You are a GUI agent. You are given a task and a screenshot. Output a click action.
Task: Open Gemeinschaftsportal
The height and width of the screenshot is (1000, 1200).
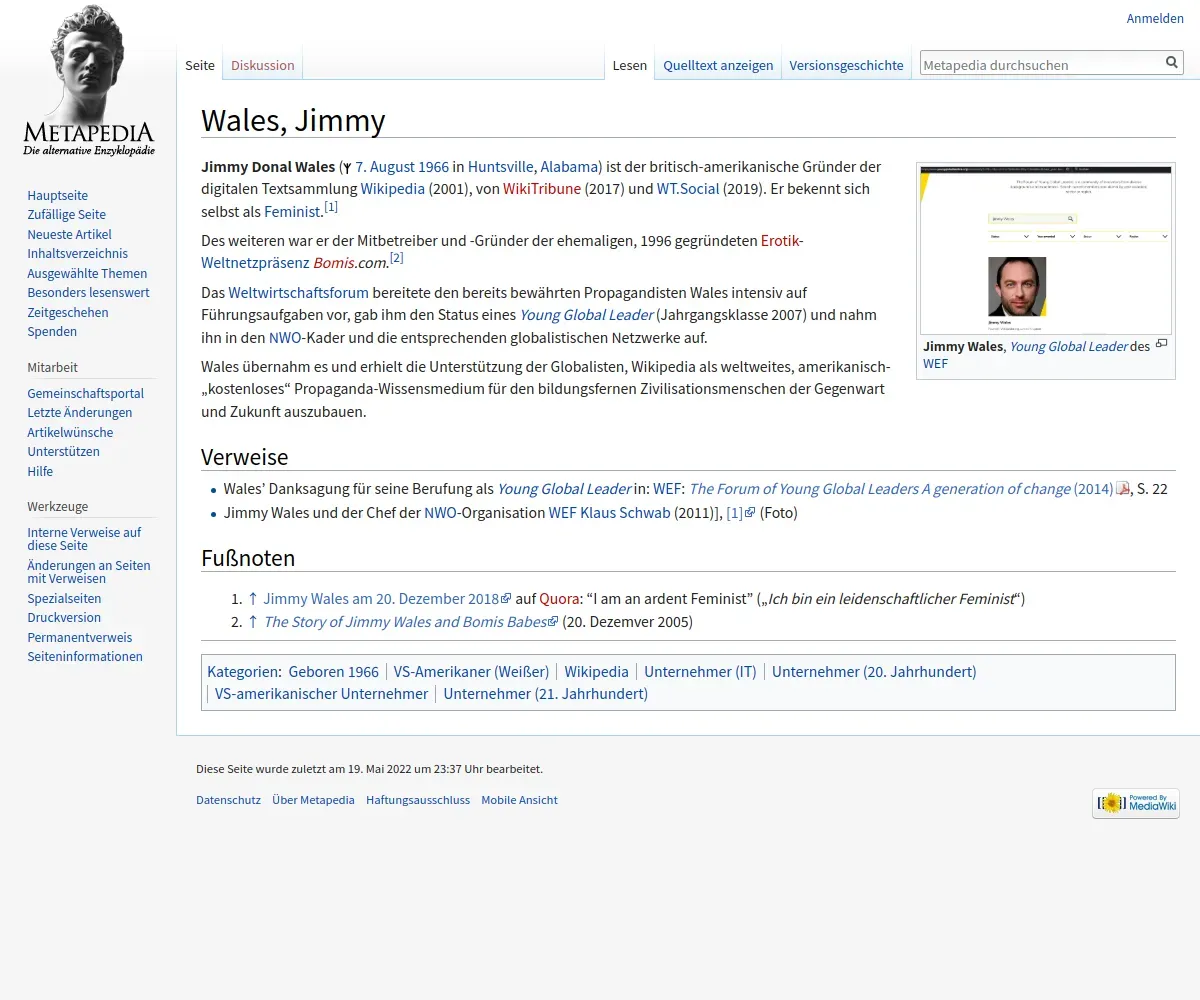[85, 393]
